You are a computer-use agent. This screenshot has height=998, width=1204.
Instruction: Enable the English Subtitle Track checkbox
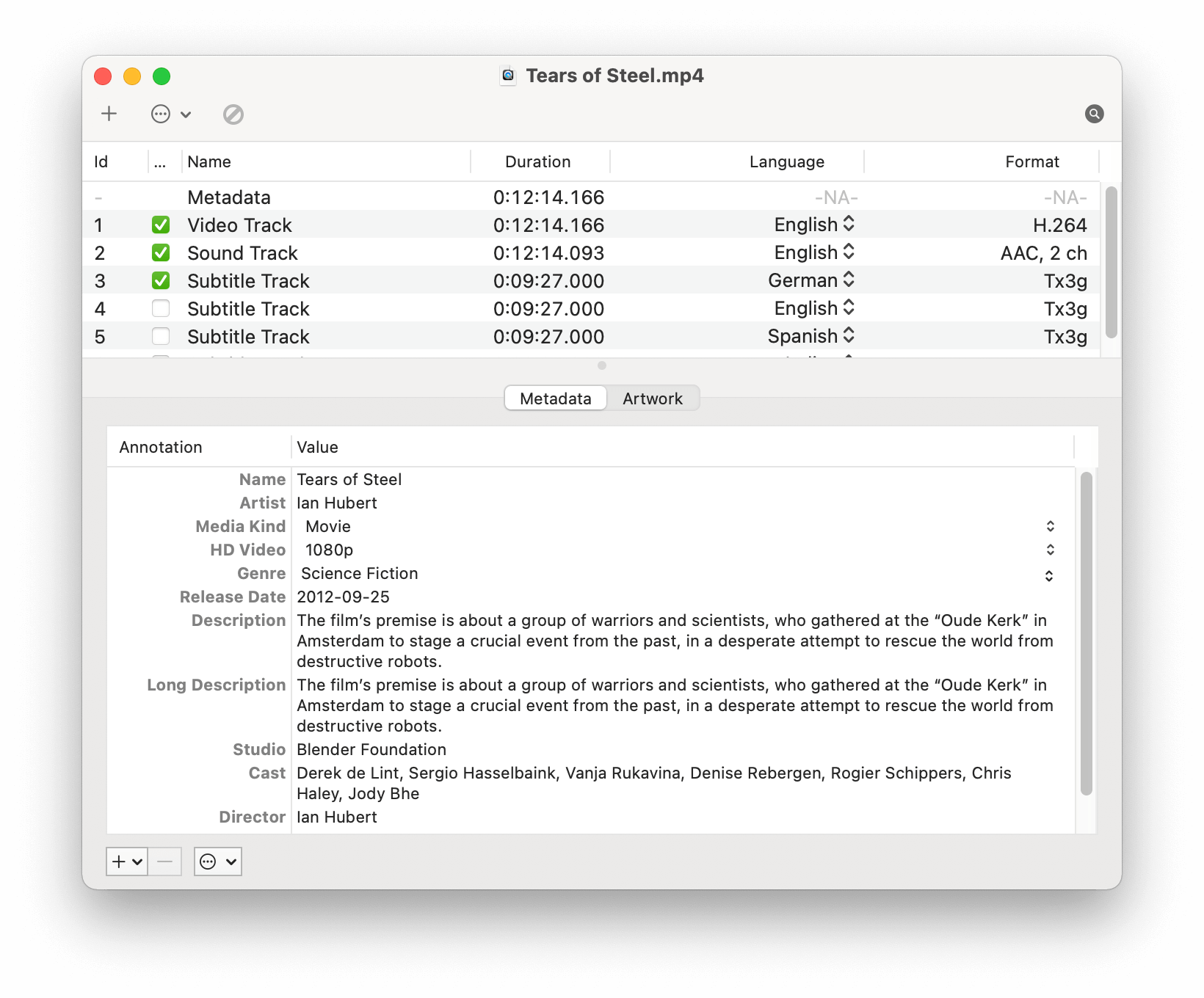161,308
